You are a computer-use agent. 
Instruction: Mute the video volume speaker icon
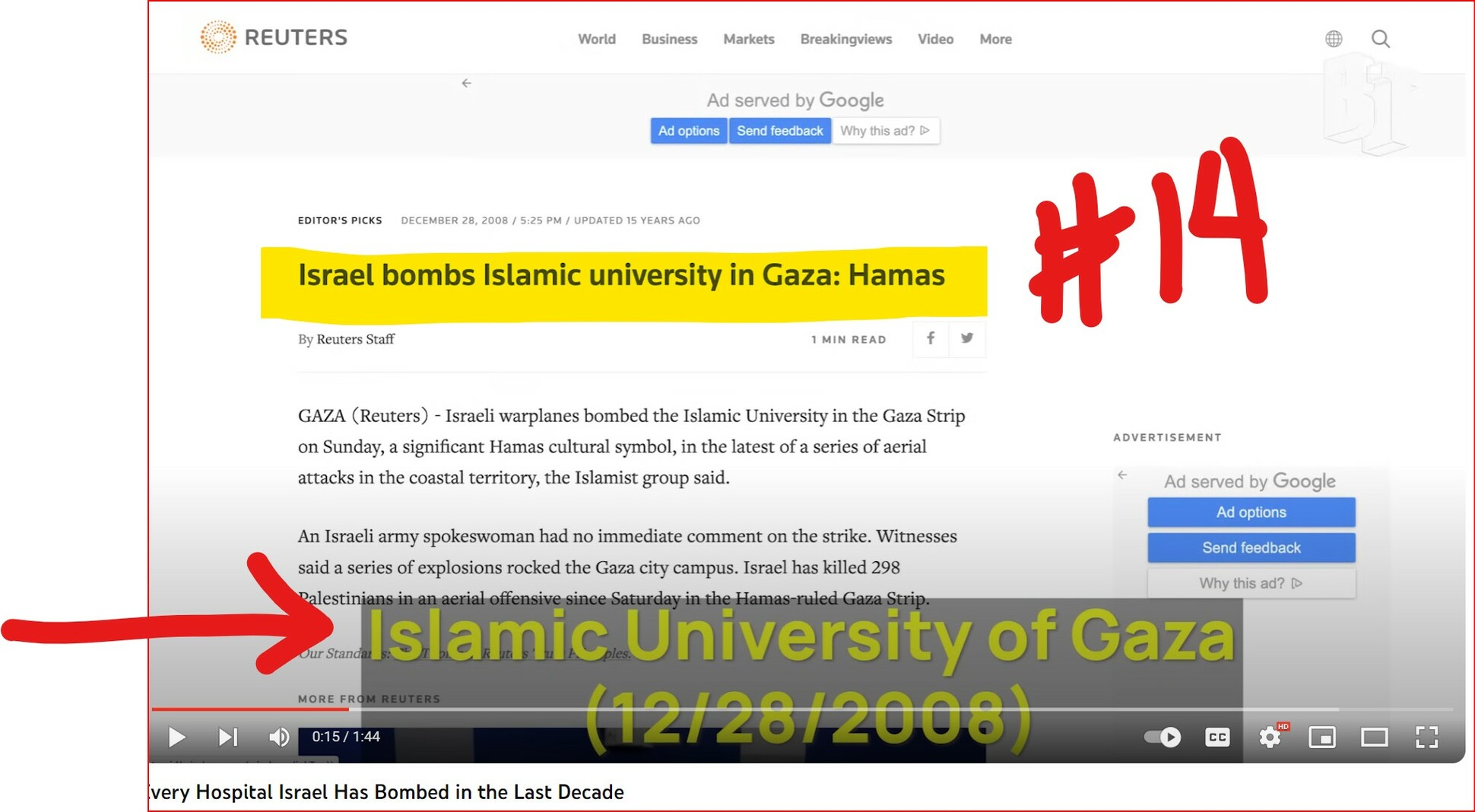tap(279, 737)
